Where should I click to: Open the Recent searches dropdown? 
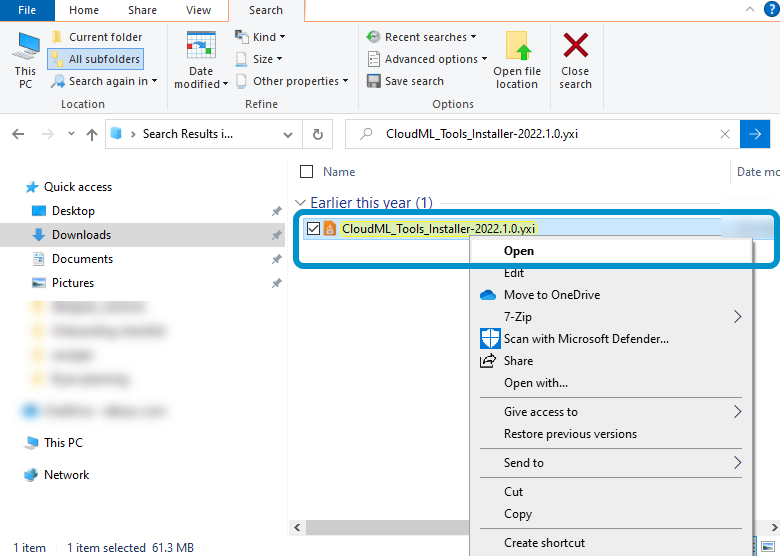421,37
